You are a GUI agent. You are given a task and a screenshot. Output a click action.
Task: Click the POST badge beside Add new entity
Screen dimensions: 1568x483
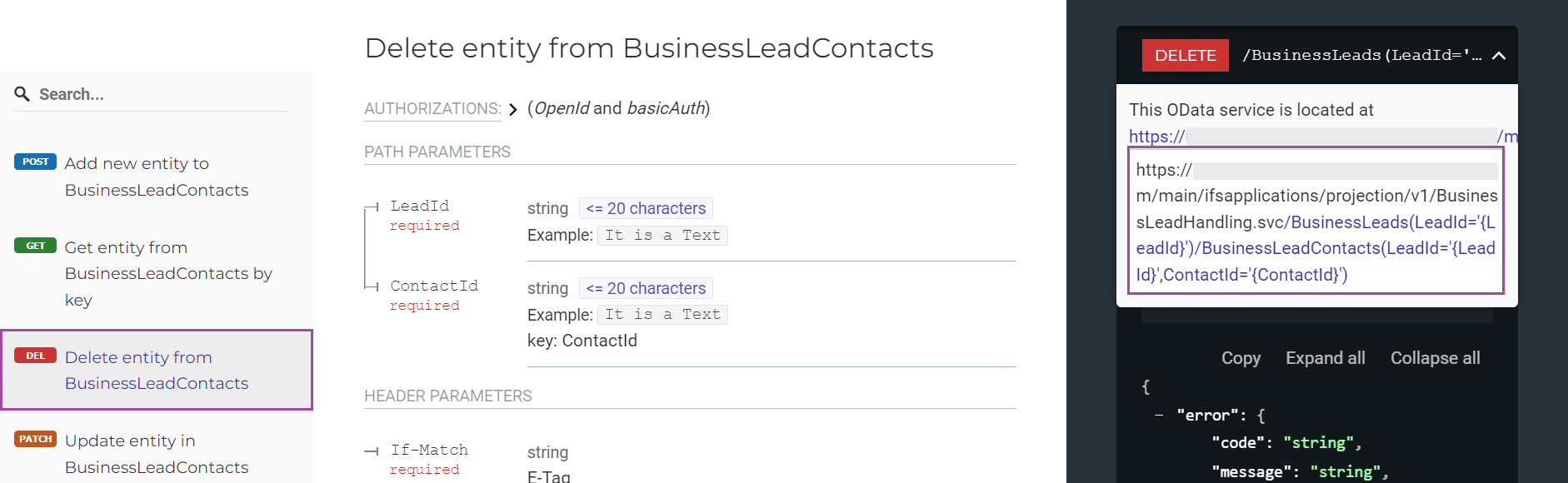point(34,162)
